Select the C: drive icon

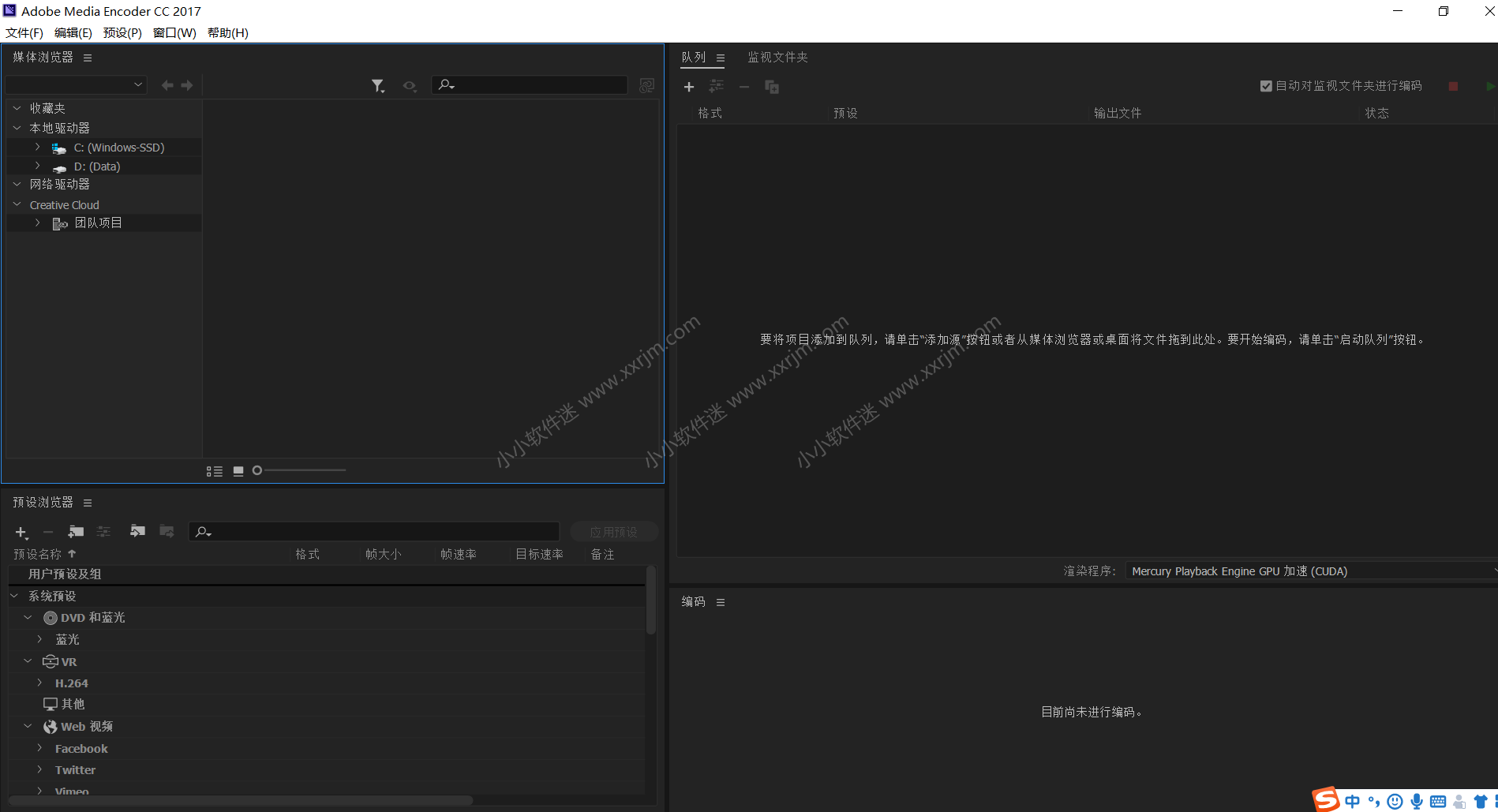[x=59, y=148]
